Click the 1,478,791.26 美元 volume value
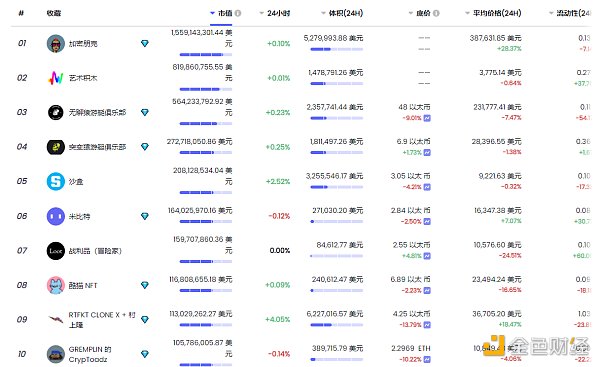Screen dimensions: 600x367 click(336, 73)
